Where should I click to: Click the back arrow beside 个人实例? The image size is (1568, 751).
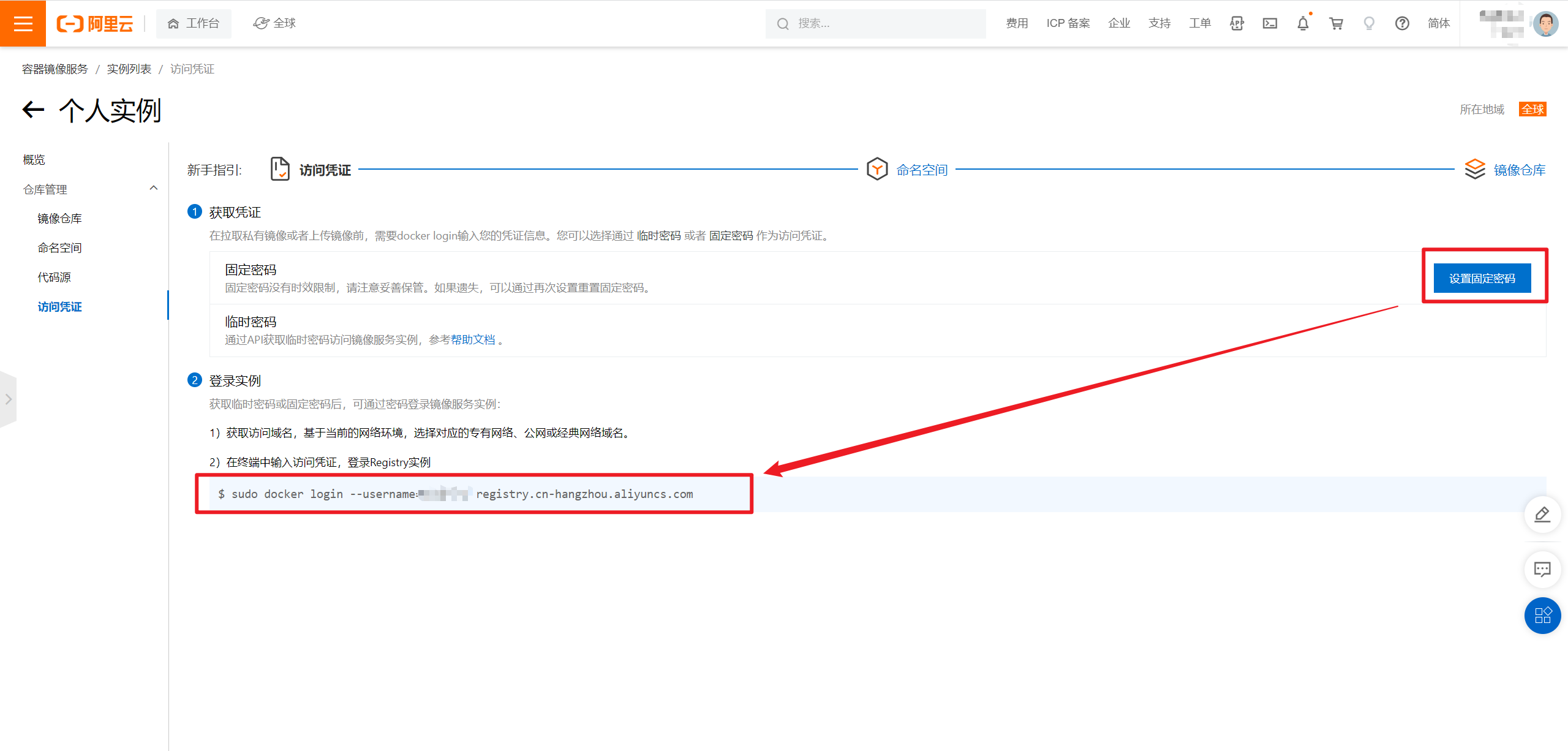34,110
